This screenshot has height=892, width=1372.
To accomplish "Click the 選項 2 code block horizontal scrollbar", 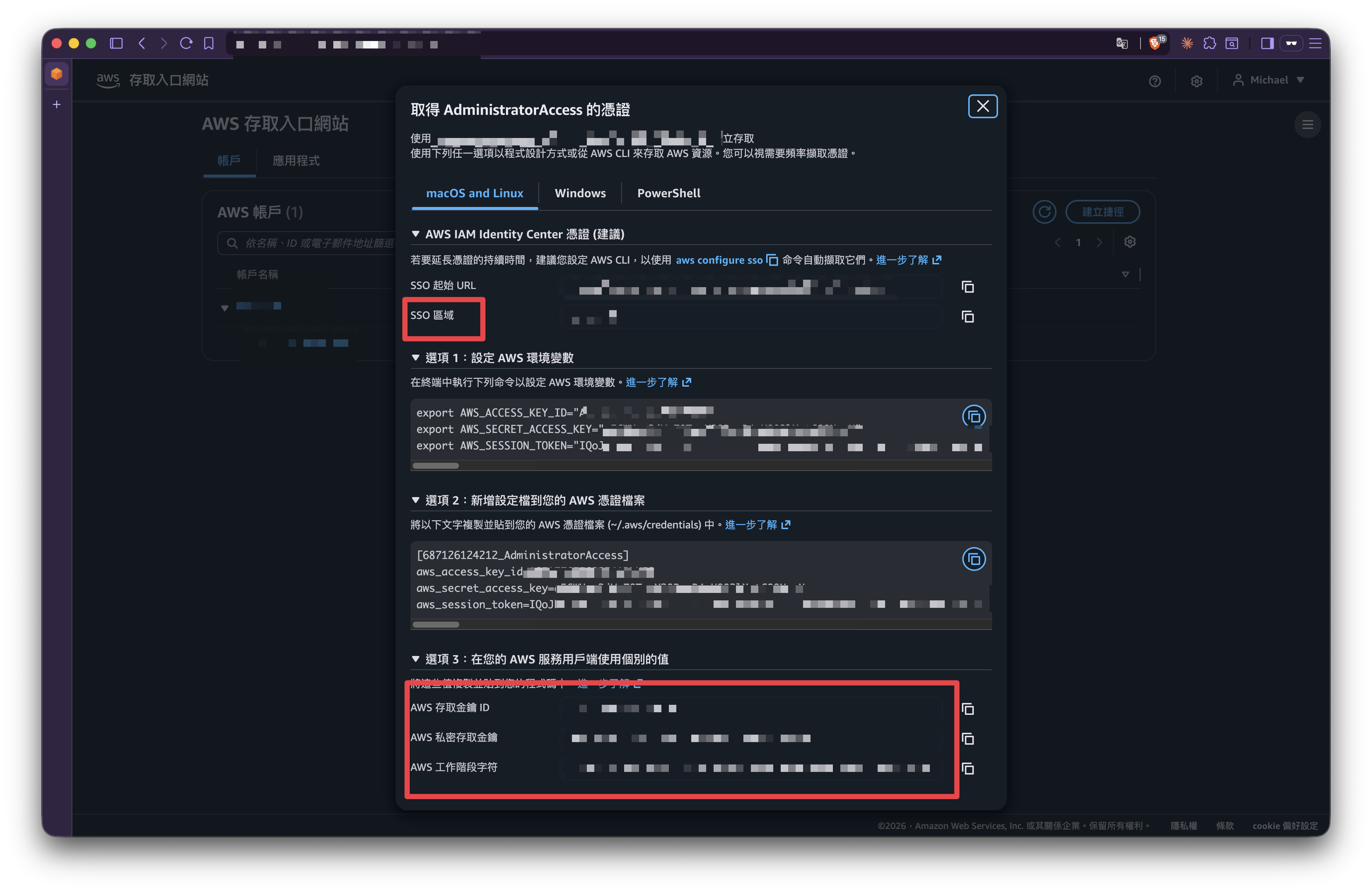I will tap(436, 624).
